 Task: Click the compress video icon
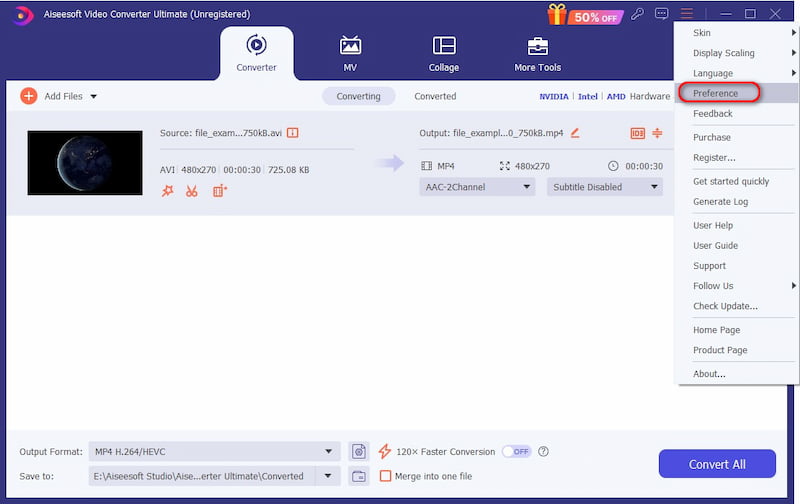(x=657, y=133)
